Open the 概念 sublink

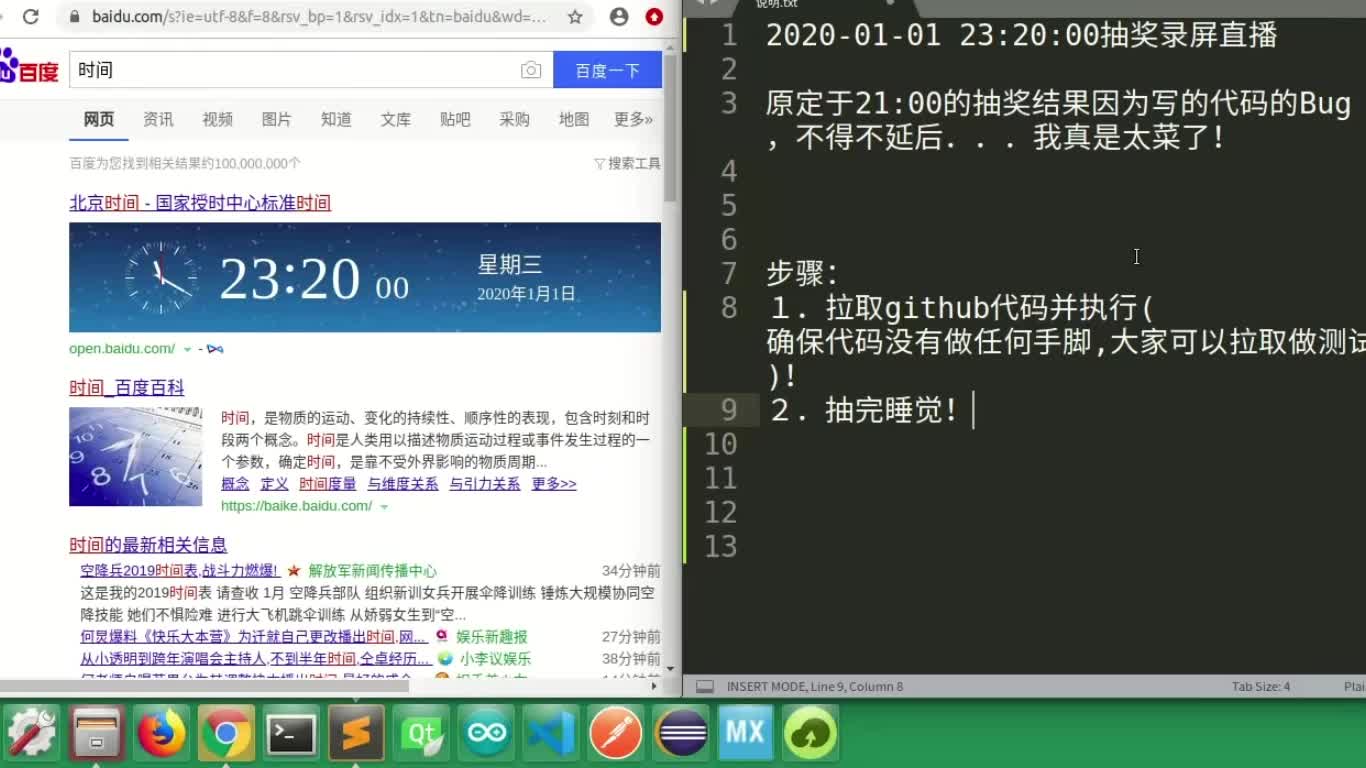tap(235, 484)
